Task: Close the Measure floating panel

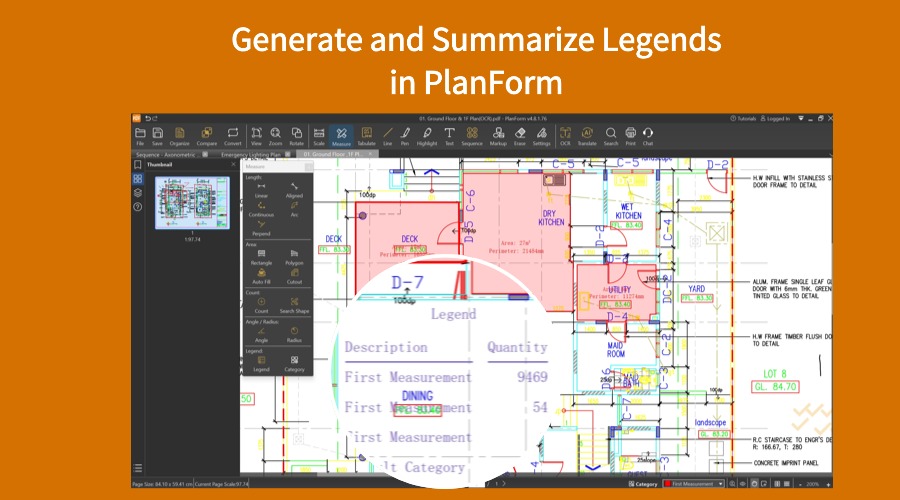Action: pos(308,166)
